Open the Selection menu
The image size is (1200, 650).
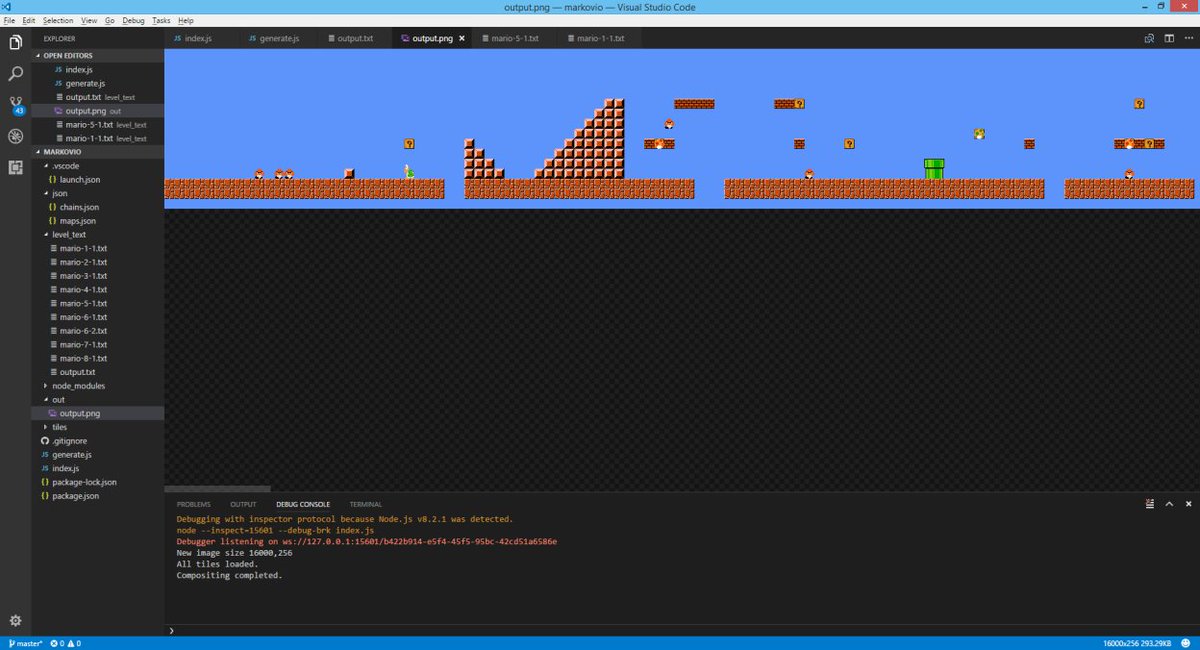tap(58, 20)
